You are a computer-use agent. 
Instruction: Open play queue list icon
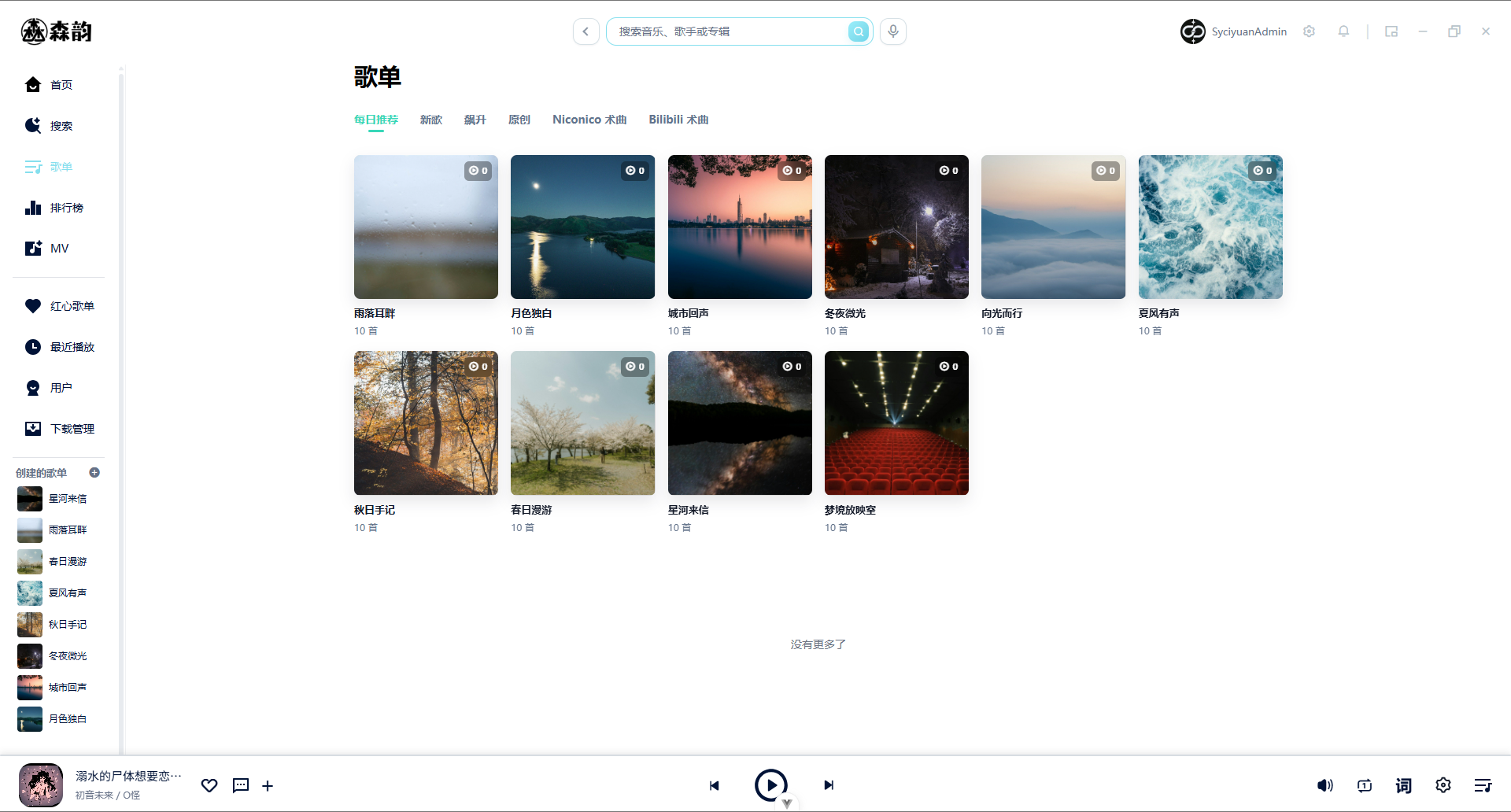(1483, 785)
